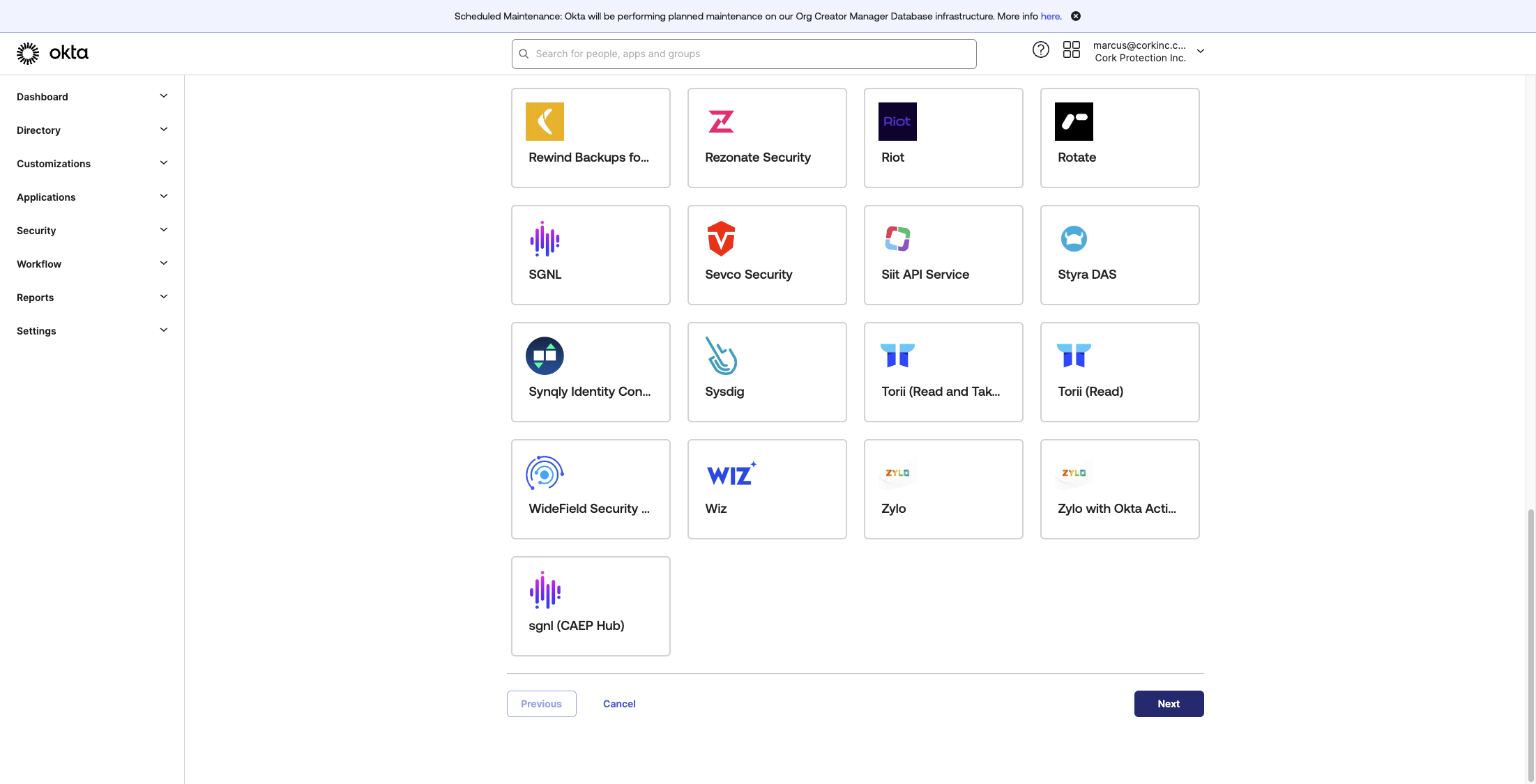Click the Okta logo

click(x=53, y=53)
